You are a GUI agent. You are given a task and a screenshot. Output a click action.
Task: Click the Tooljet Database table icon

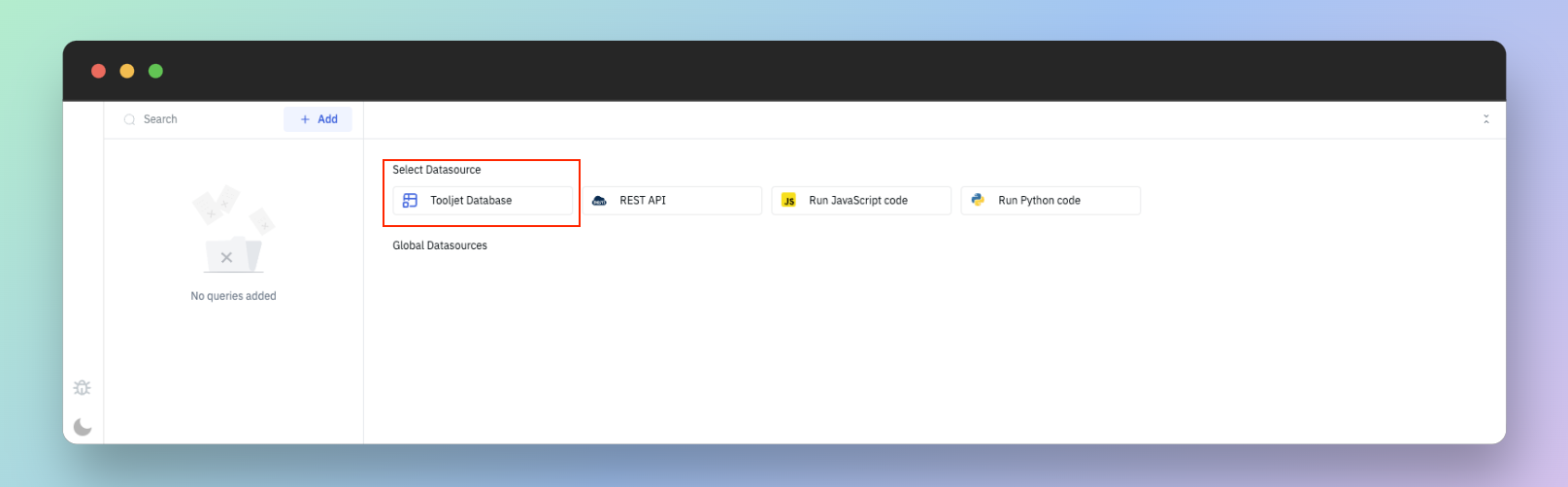click(x=410, y=201)
